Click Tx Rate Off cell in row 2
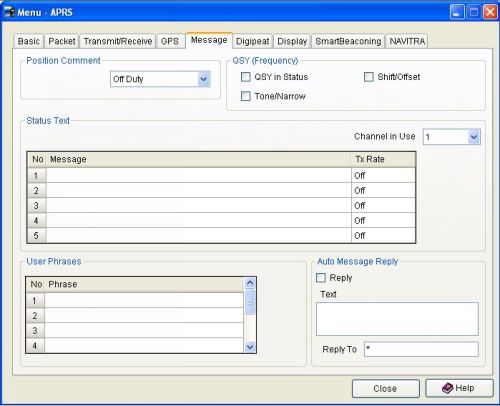Screen dimensions: 500x406 coord(383,190)
